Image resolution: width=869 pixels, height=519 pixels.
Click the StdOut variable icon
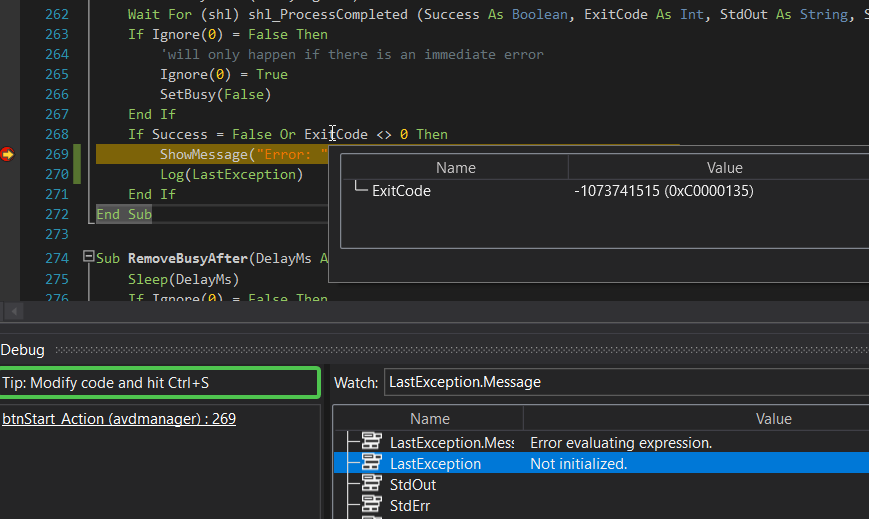click(372, 485)
